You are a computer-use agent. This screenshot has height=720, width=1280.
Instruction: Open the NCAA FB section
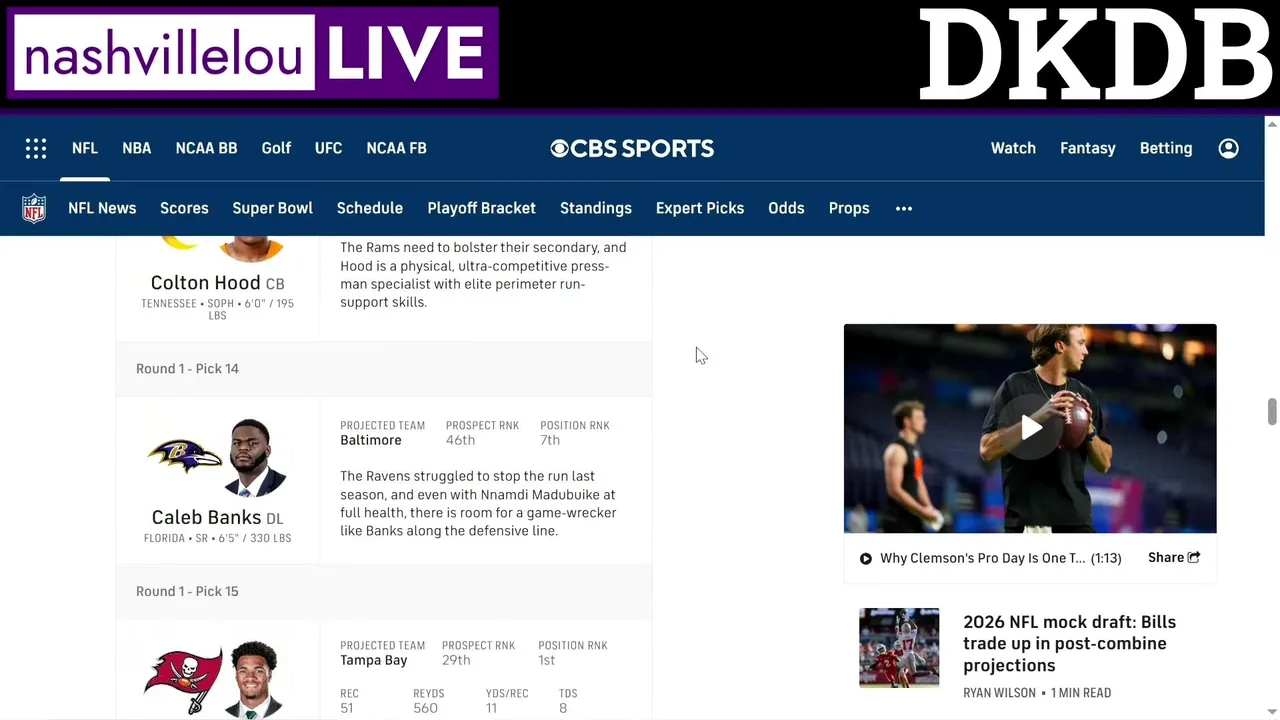point(396,148)
